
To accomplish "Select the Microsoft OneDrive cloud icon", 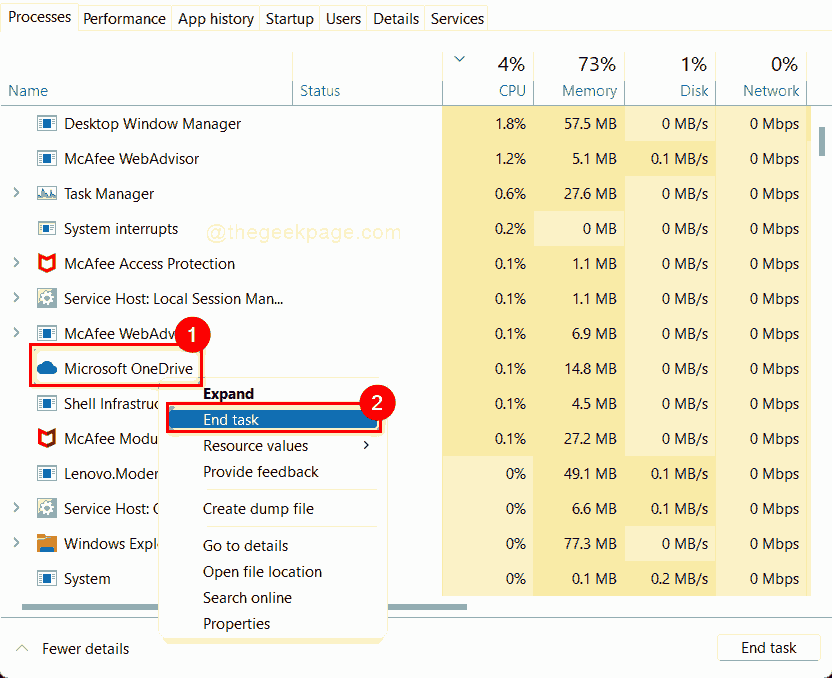I will (x=46, y=368).
